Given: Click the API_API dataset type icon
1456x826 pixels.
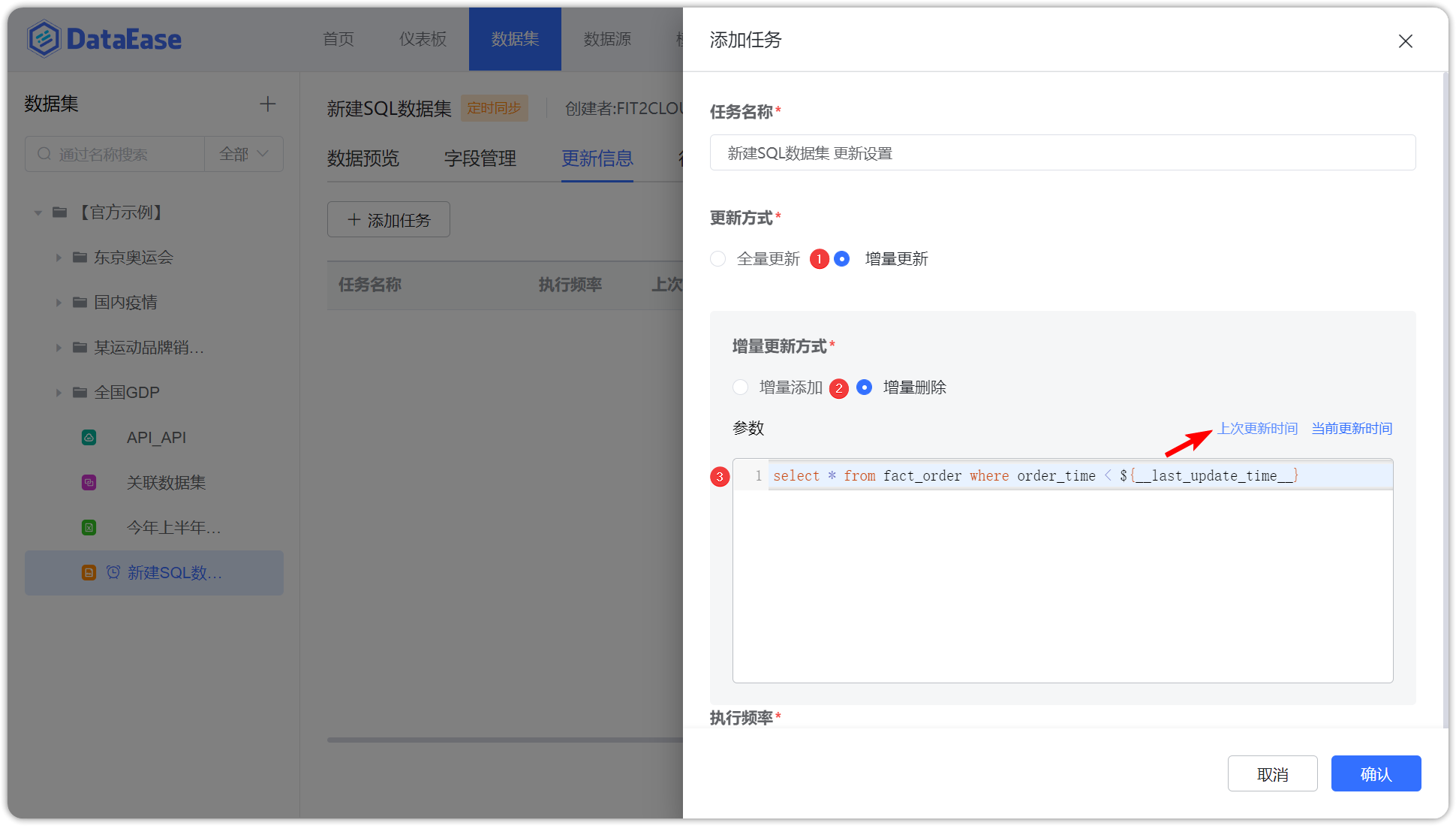Looking at the screenshot, I should pyautogui.click(x=89, y=438).
